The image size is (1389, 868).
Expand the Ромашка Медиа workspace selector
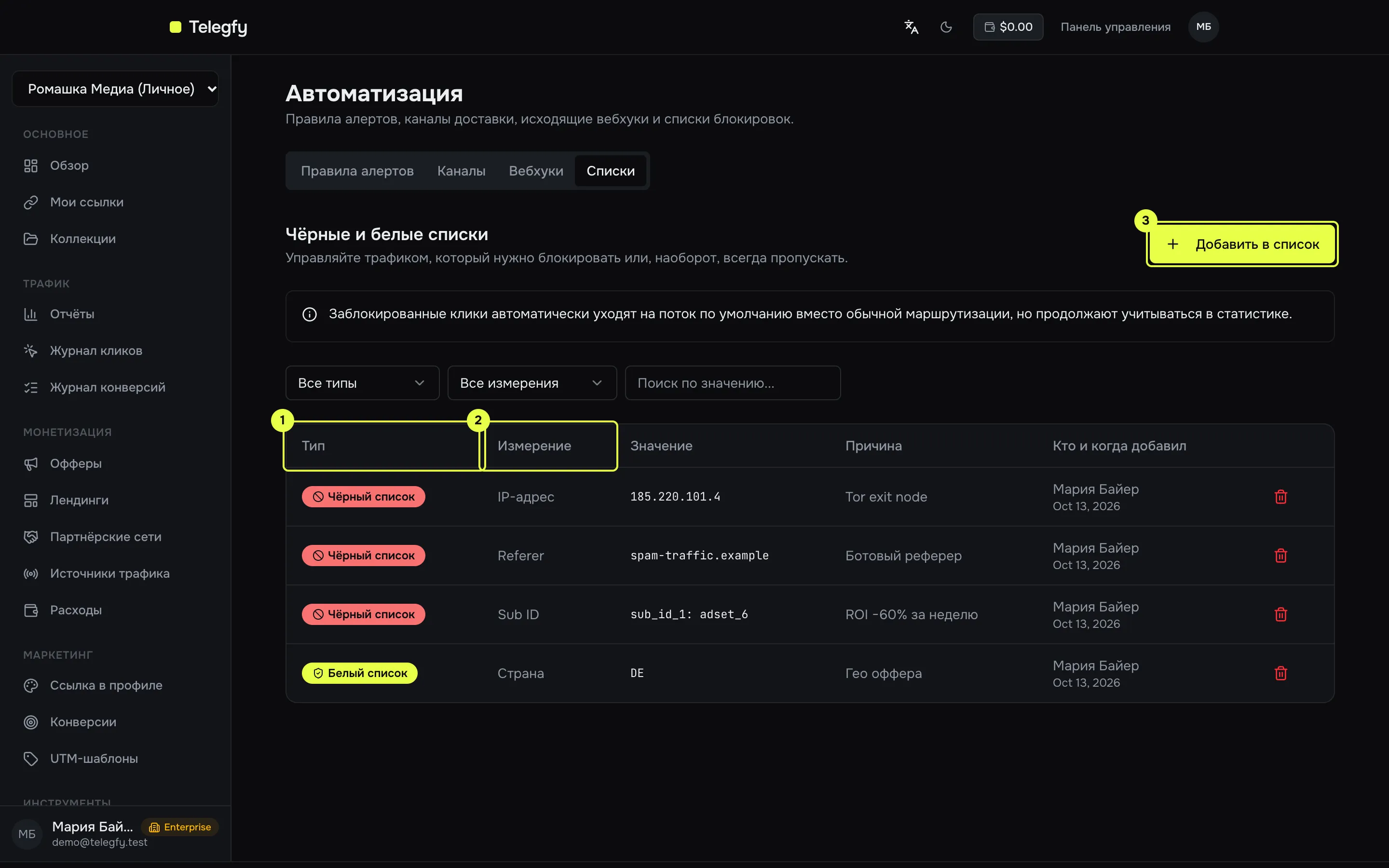(115, 89)
